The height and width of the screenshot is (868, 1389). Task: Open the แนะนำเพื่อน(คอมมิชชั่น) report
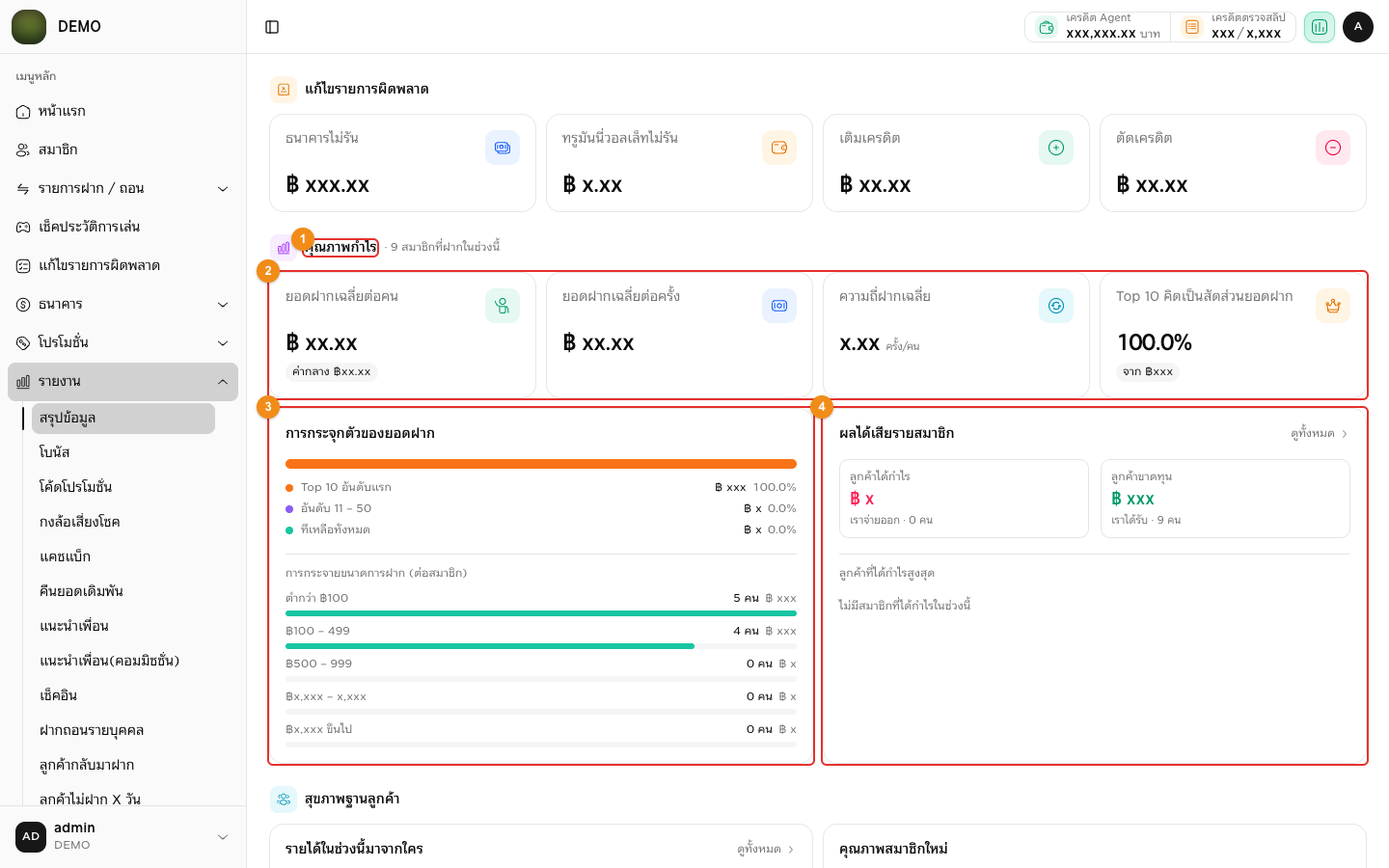[123, 662]
